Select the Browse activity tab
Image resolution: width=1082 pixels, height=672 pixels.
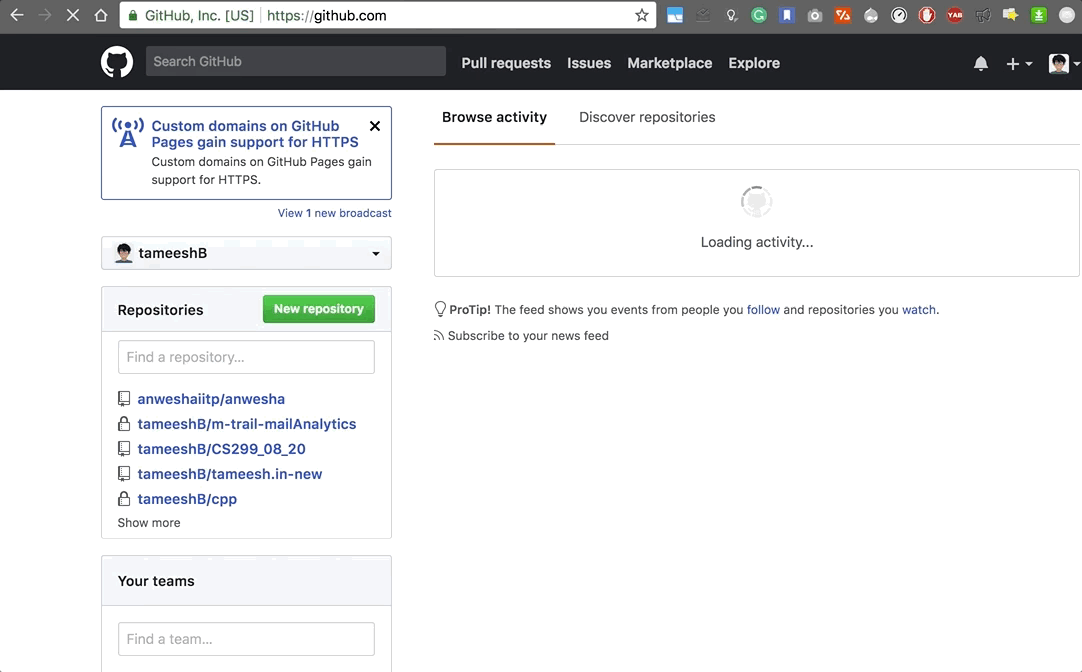[494, 117]
